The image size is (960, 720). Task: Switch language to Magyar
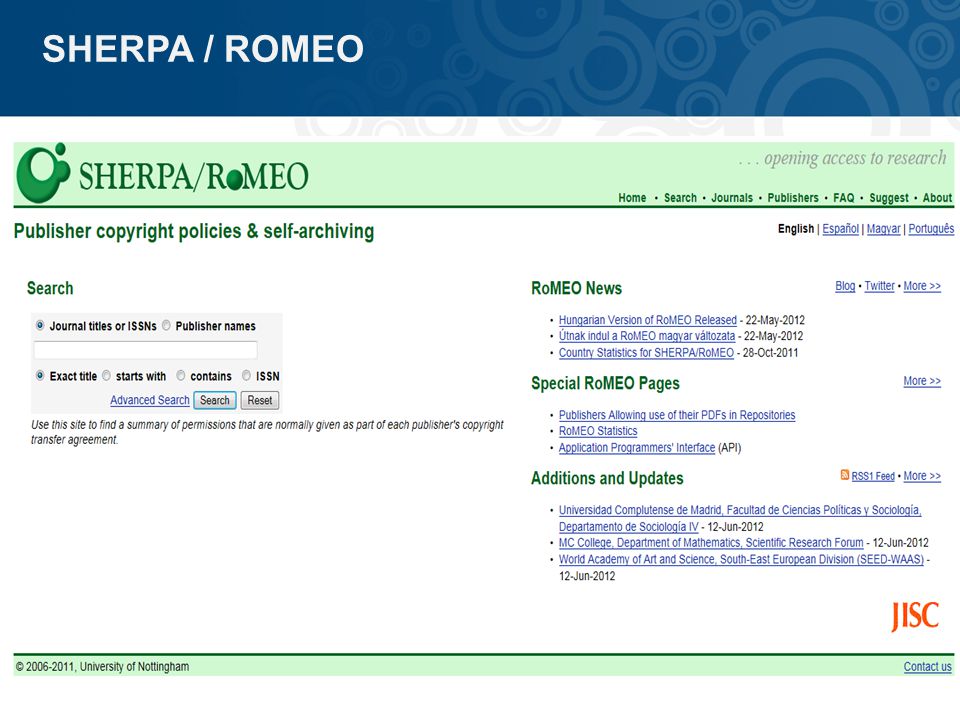(883, 228)
